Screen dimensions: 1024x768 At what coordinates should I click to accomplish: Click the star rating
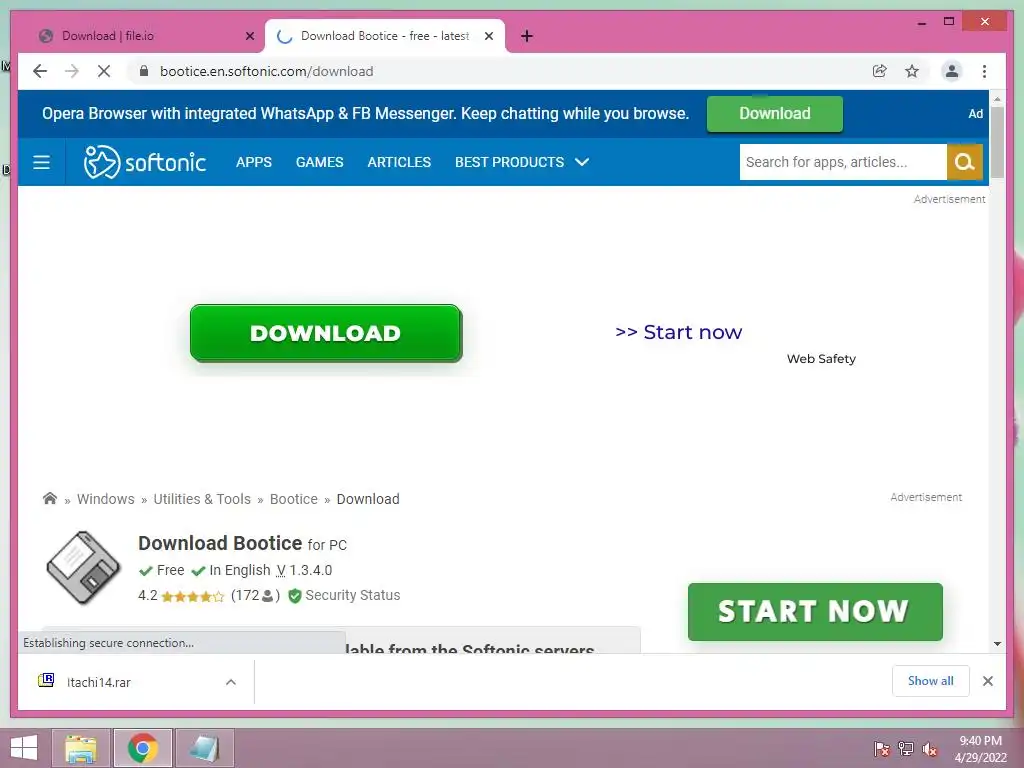tap(193, 596)
